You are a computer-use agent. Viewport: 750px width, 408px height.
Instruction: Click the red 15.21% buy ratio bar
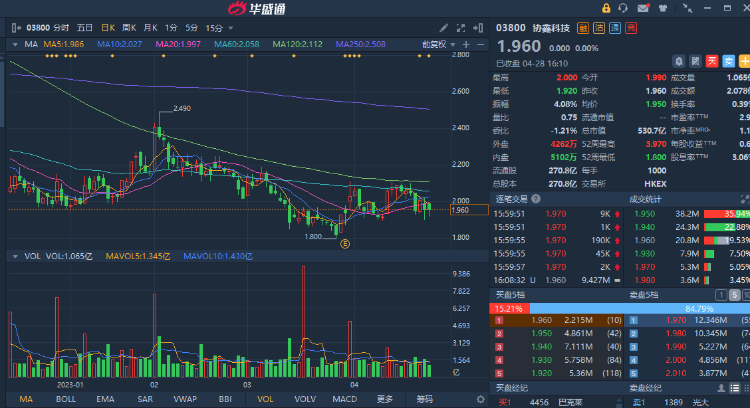509,309
